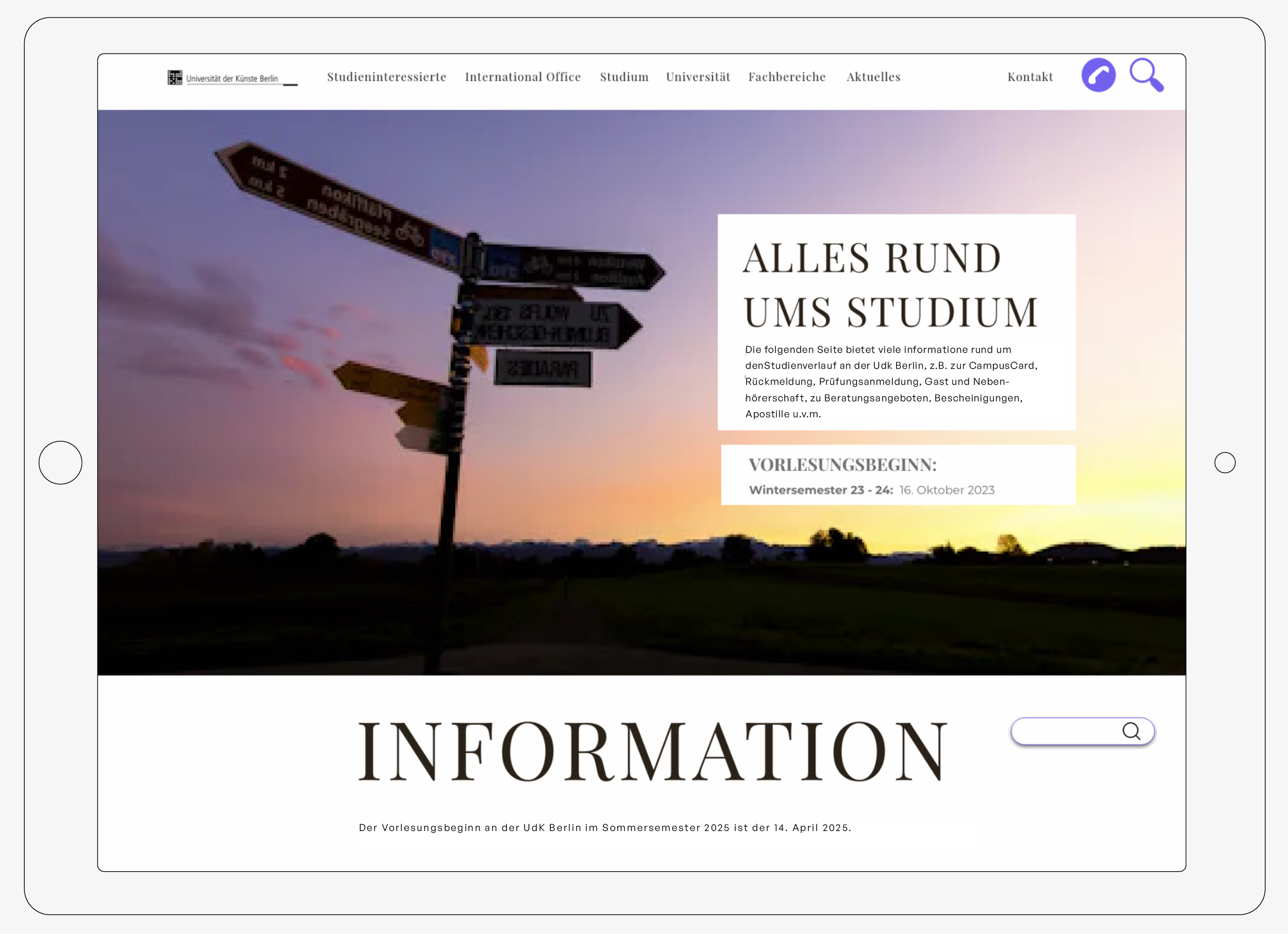1288x934 pixels.
Task: Tap the tablet's small round camera circle
Action: click(1225, 462)
